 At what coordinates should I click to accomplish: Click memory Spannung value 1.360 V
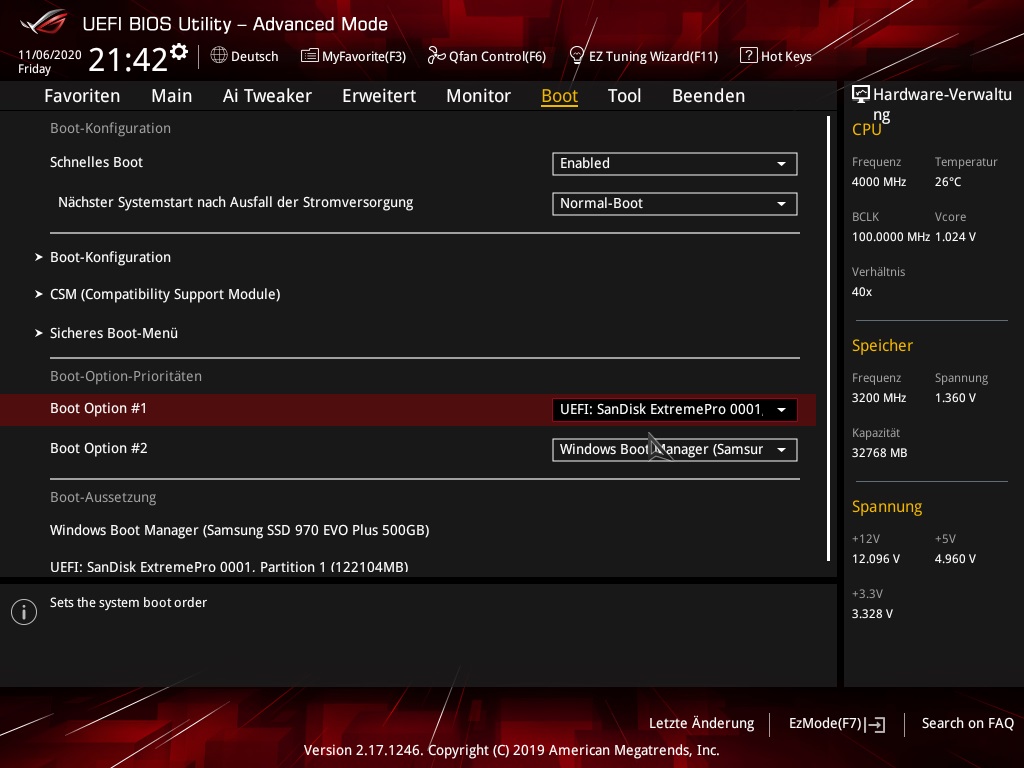(955, 398)
